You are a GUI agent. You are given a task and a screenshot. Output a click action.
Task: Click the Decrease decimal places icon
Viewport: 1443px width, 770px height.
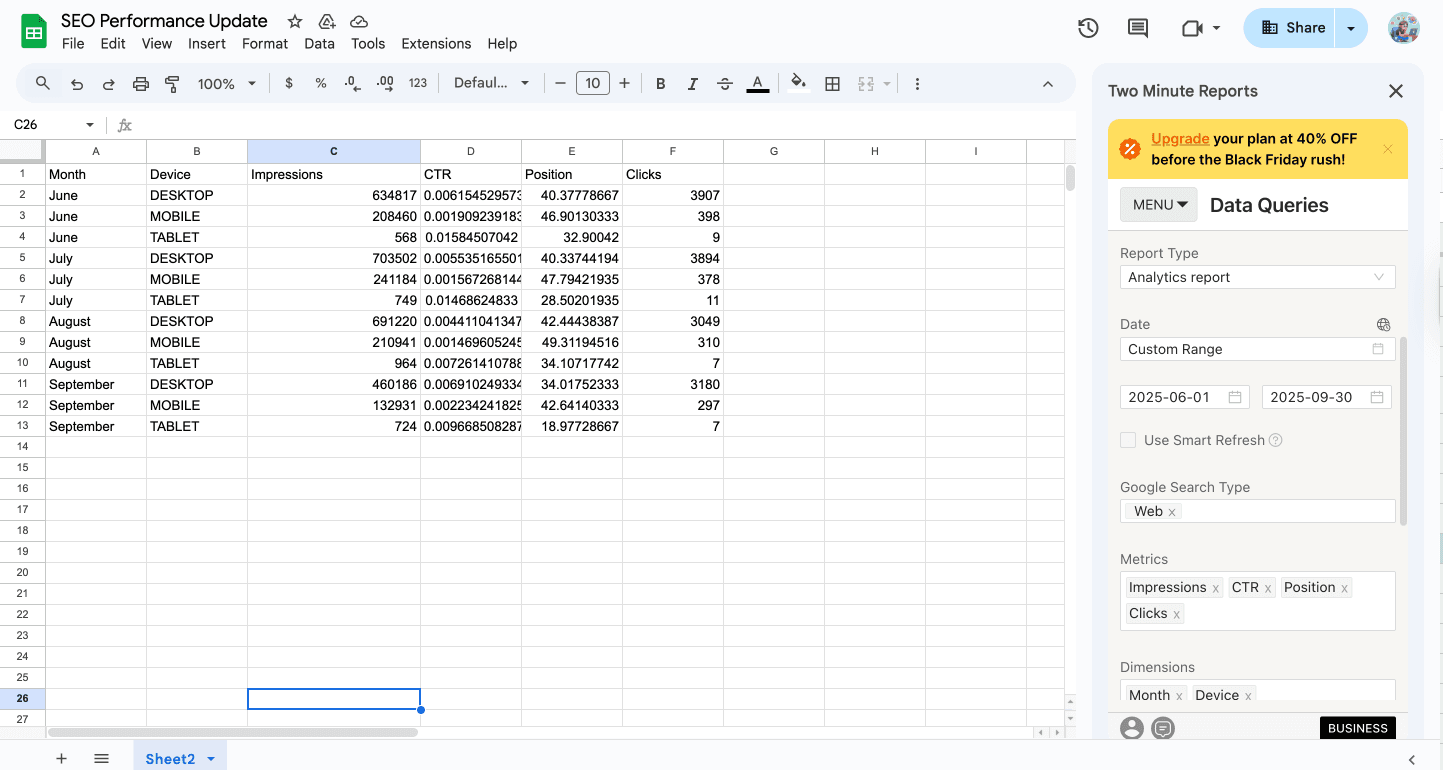coord(351,83)
